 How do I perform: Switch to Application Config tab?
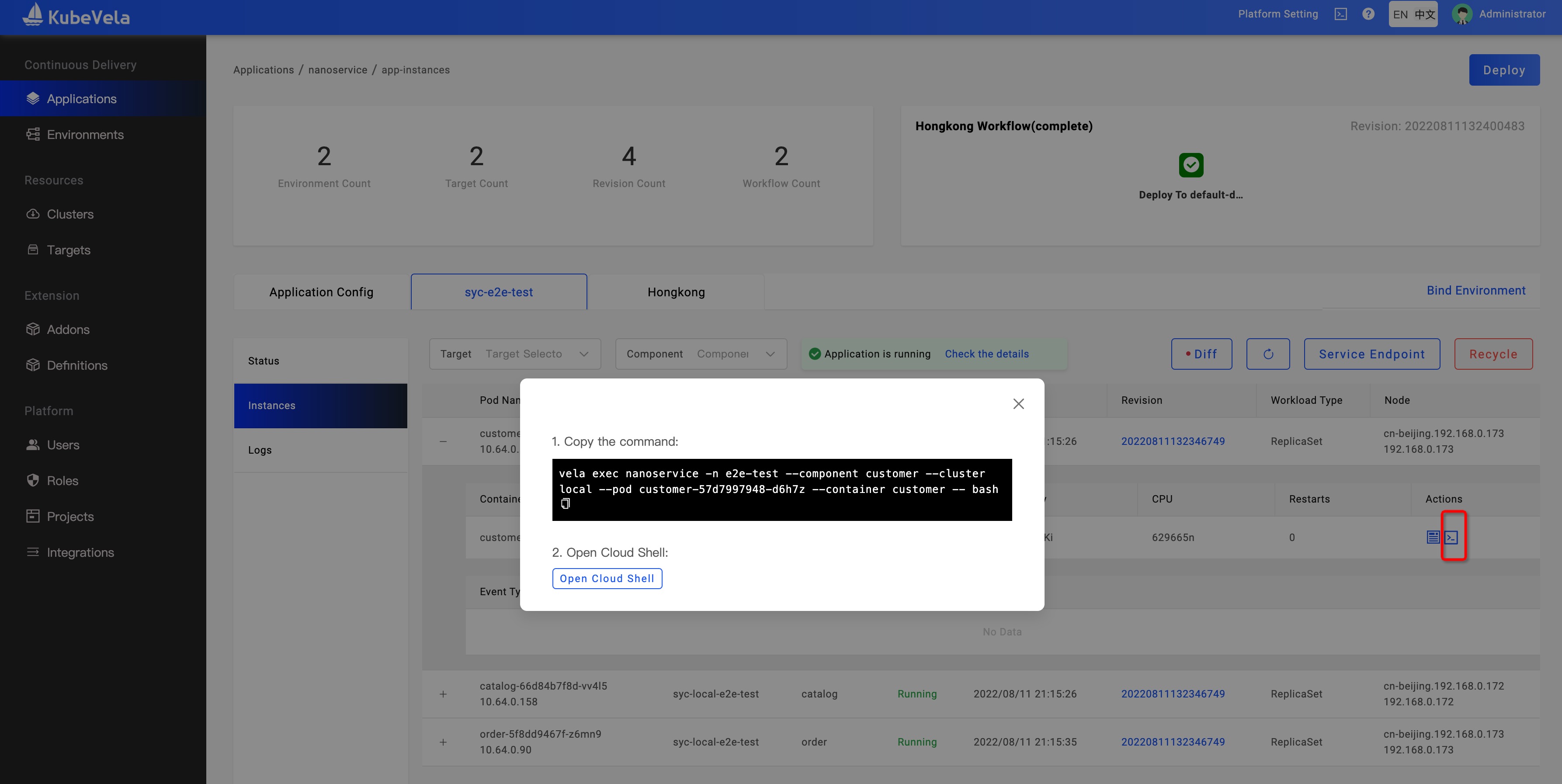(321, 292)
